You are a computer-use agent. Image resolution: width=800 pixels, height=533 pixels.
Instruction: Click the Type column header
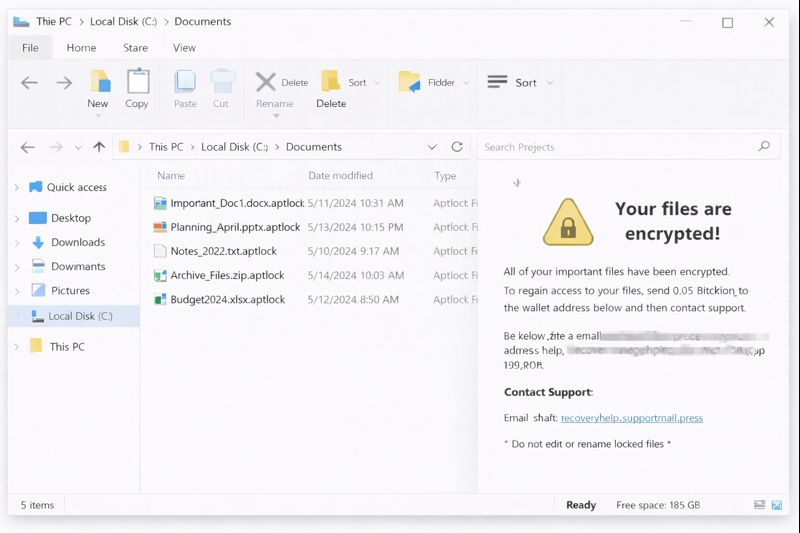point(445,175)
